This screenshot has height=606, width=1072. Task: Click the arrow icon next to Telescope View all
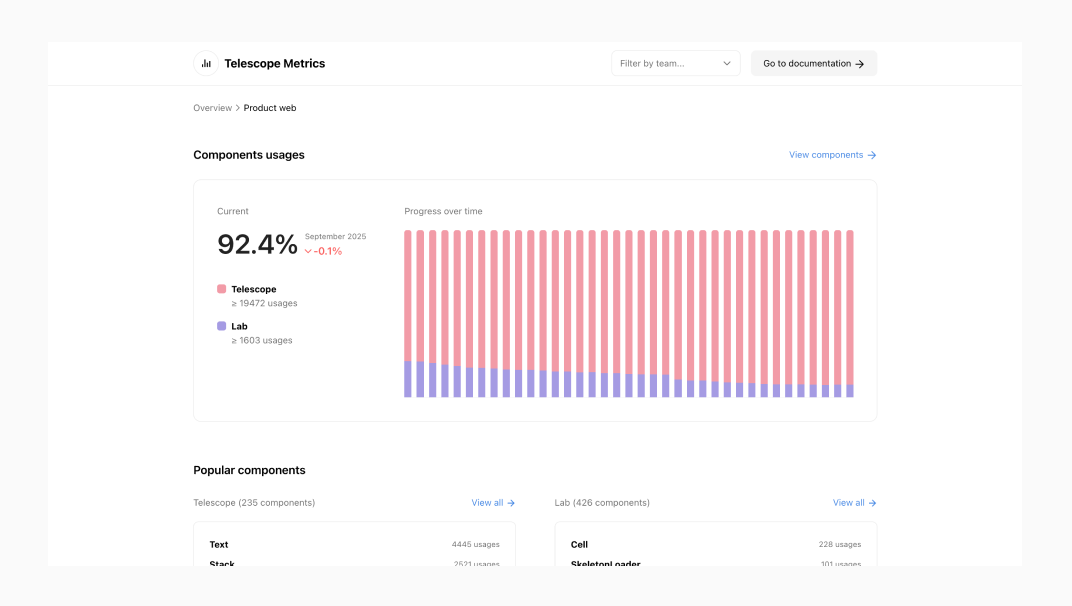click(511, 503)
